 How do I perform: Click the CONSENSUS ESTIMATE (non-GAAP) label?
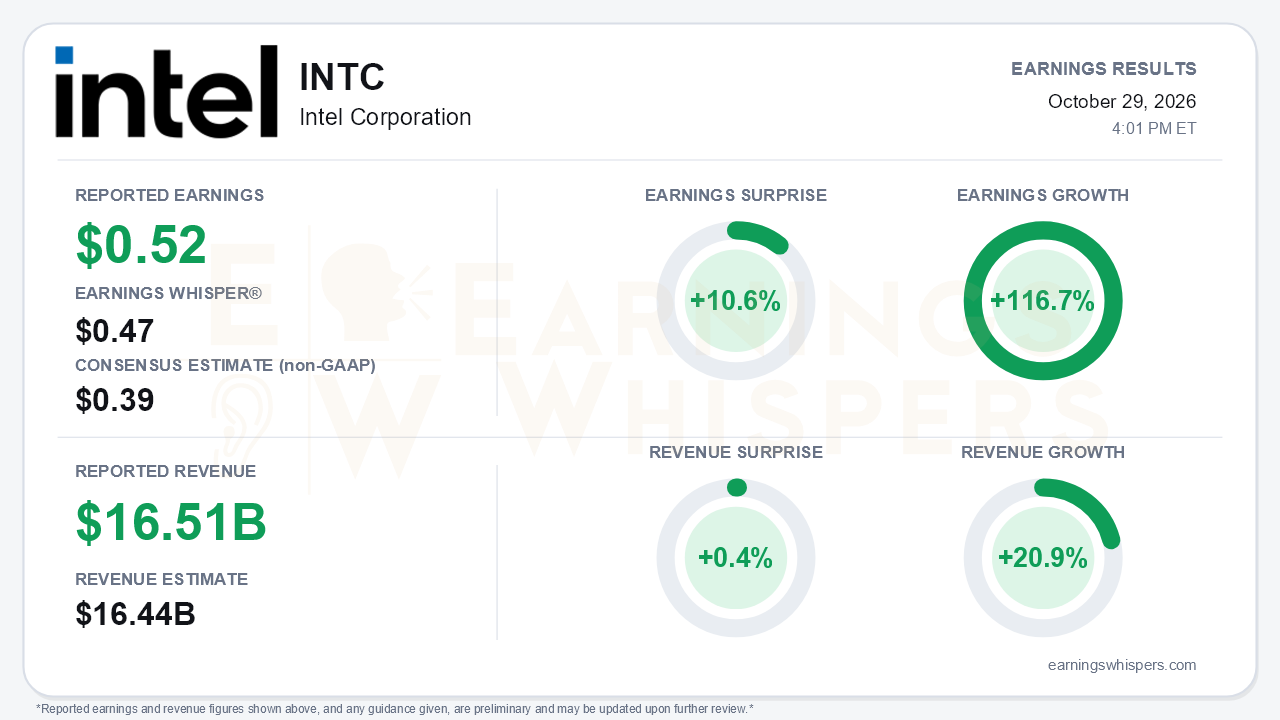click(x=226, y=365)
